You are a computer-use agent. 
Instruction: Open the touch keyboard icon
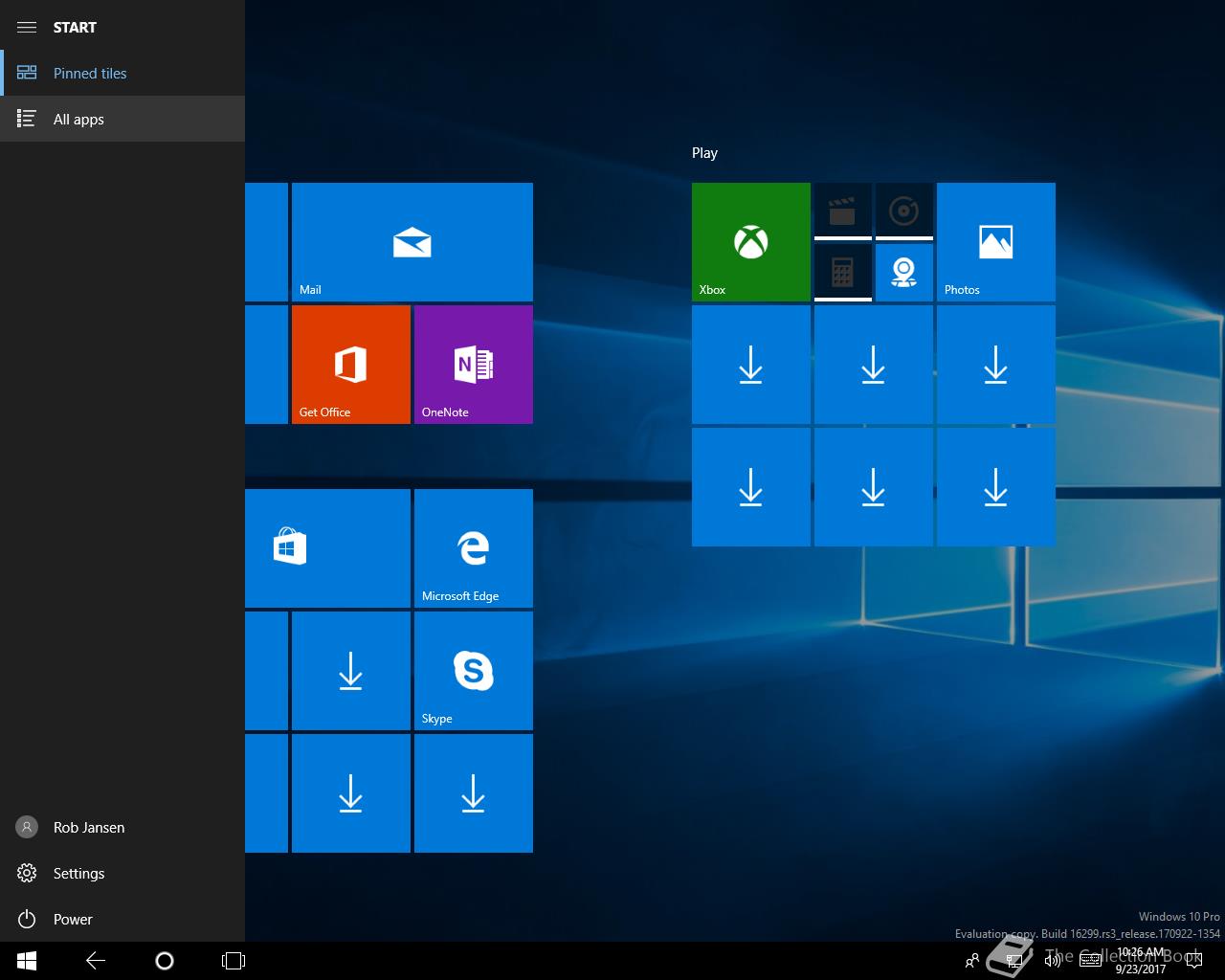click(1090, 961)
